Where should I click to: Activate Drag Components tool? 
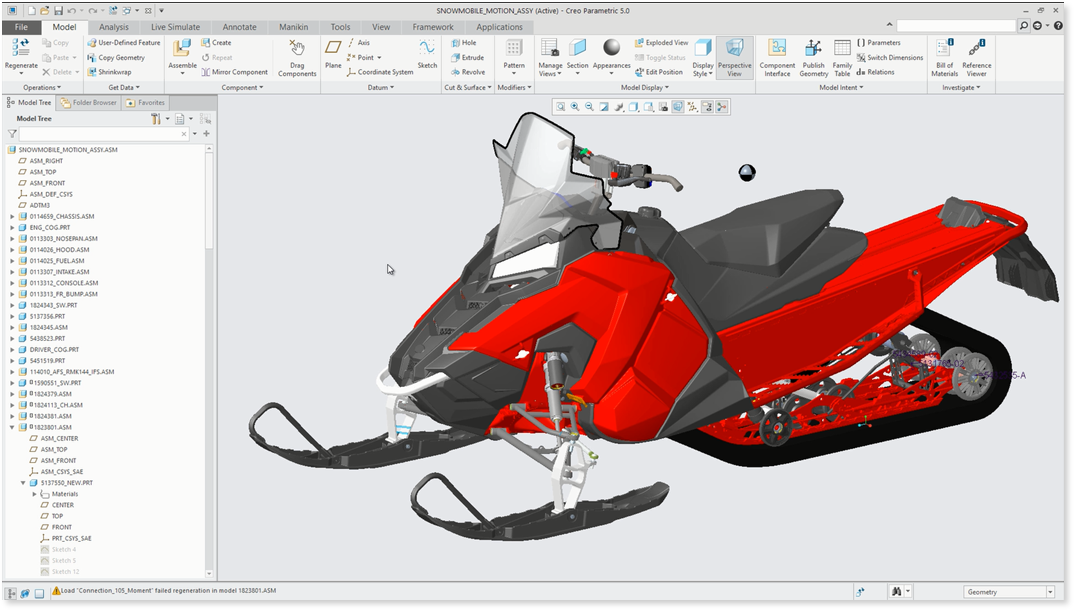(297, 58)
